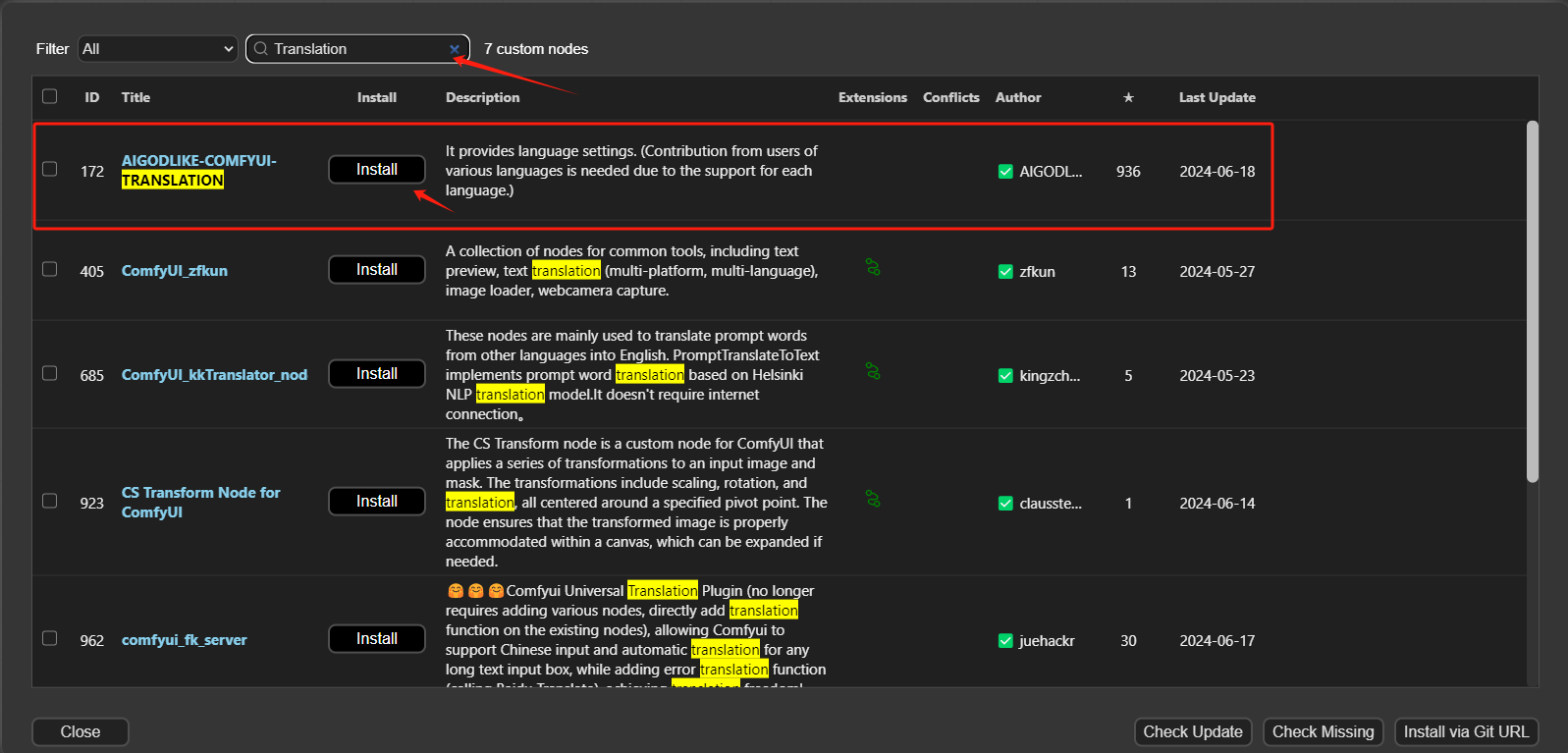Click the '7 custom nodes' count label
This screenshot has width=1568, height=753.
pos(536,49)
